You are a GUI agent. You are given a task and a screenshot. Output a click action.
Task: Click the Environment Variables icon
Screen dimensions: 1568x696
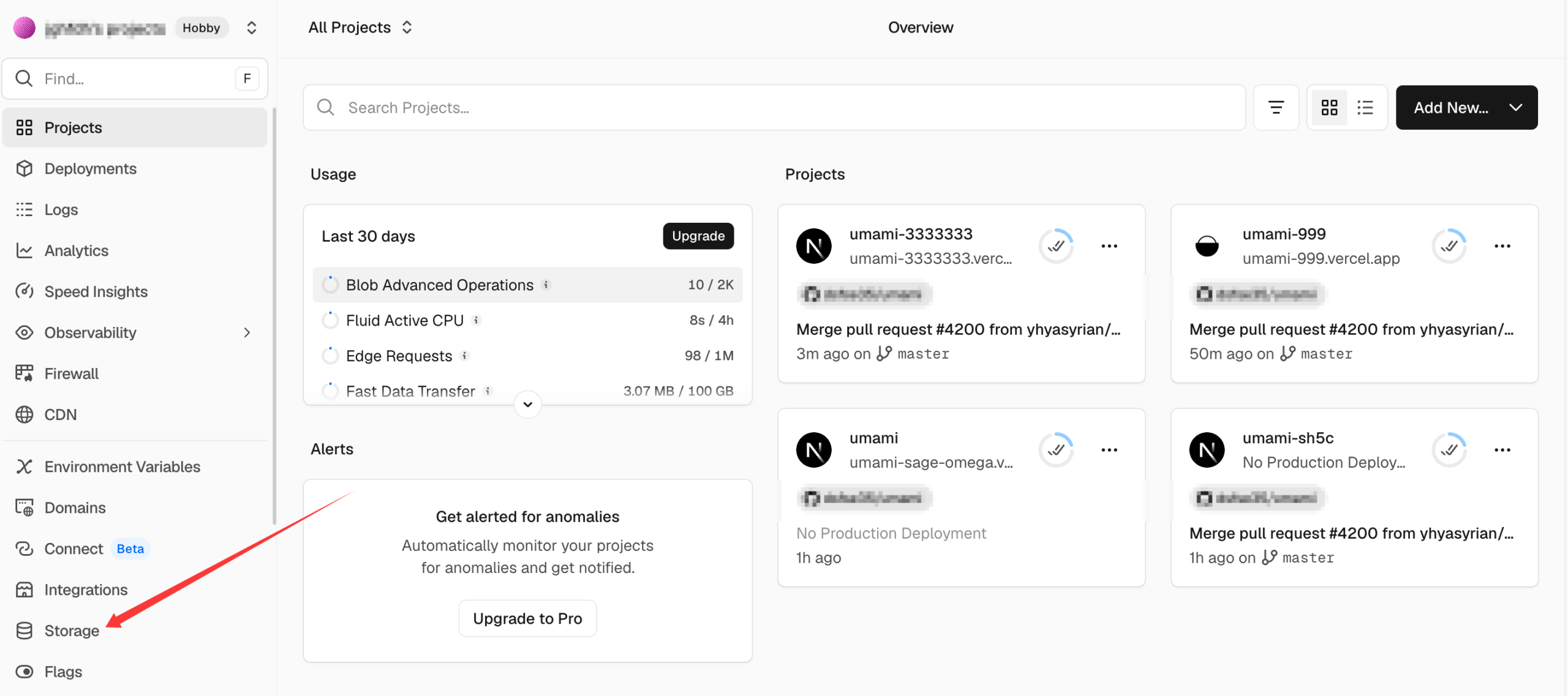(x=24, y=466)
